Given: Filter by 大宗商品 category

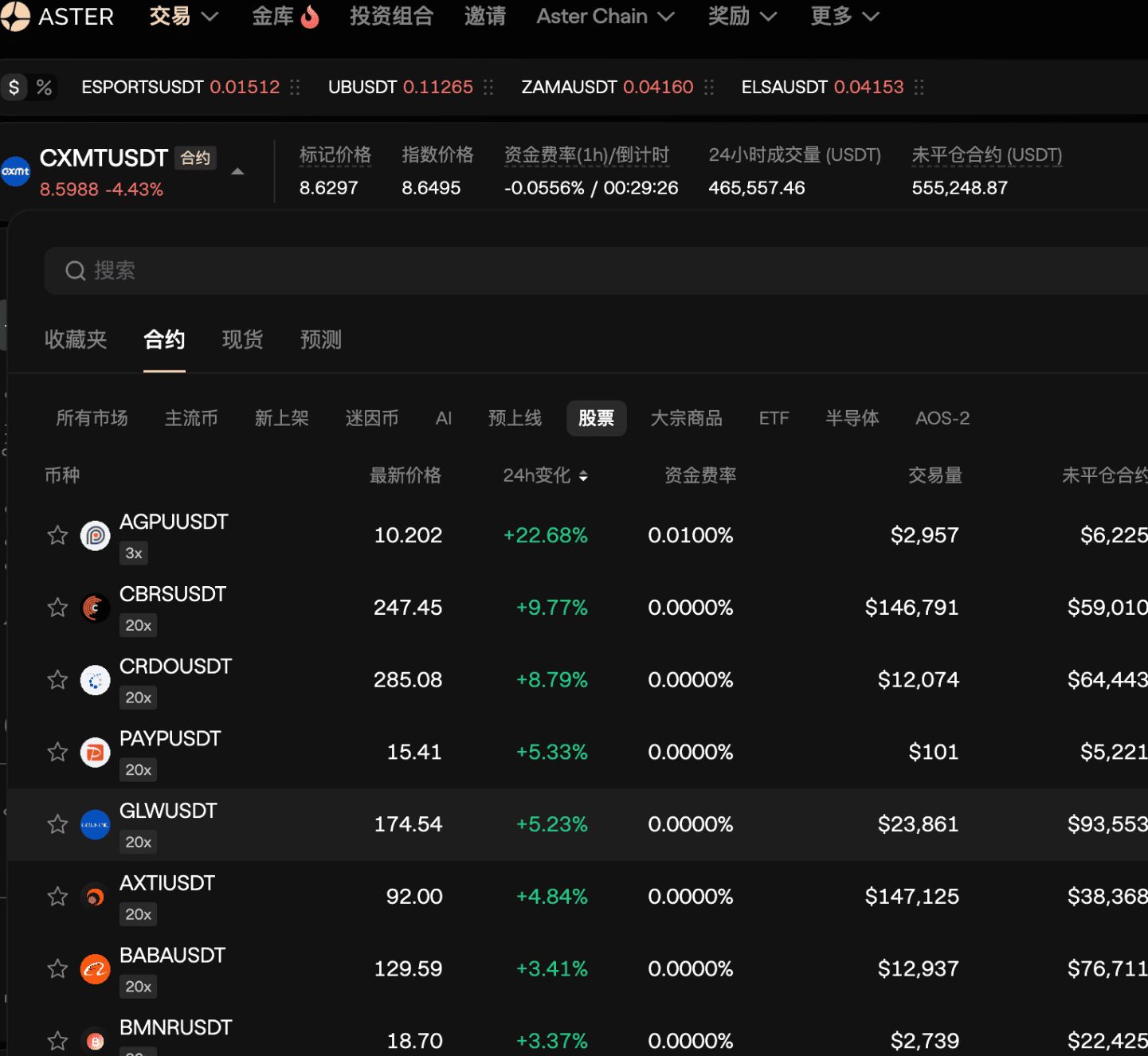Looking at the screenshot, I should click(687, 418).
